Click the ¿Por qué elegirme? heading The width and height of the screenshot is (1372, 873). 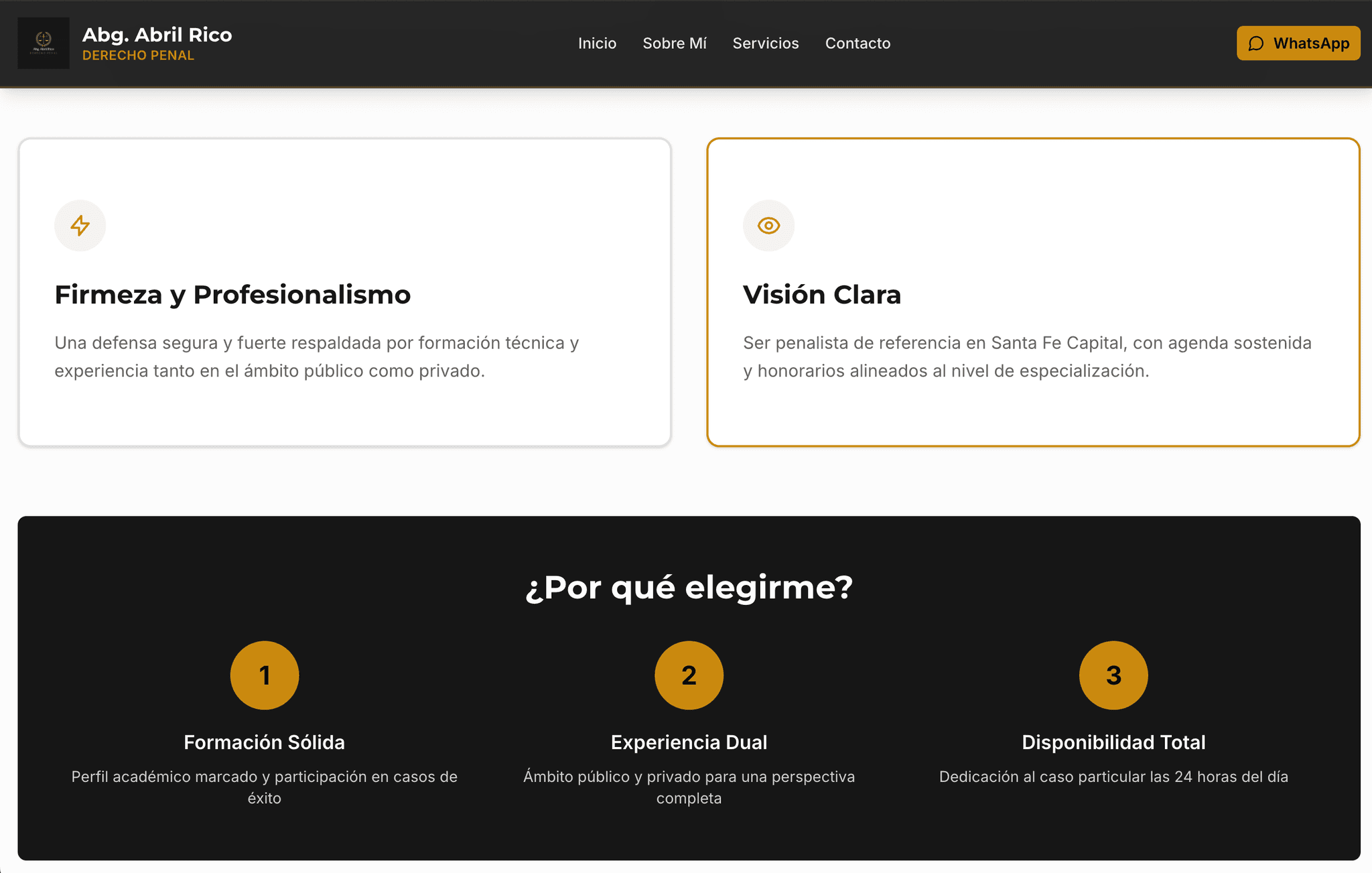689,588
